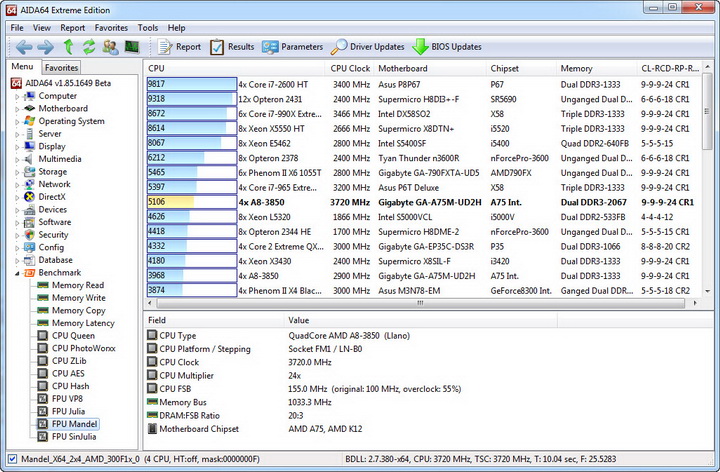Open the Help menu

(176, 28)
